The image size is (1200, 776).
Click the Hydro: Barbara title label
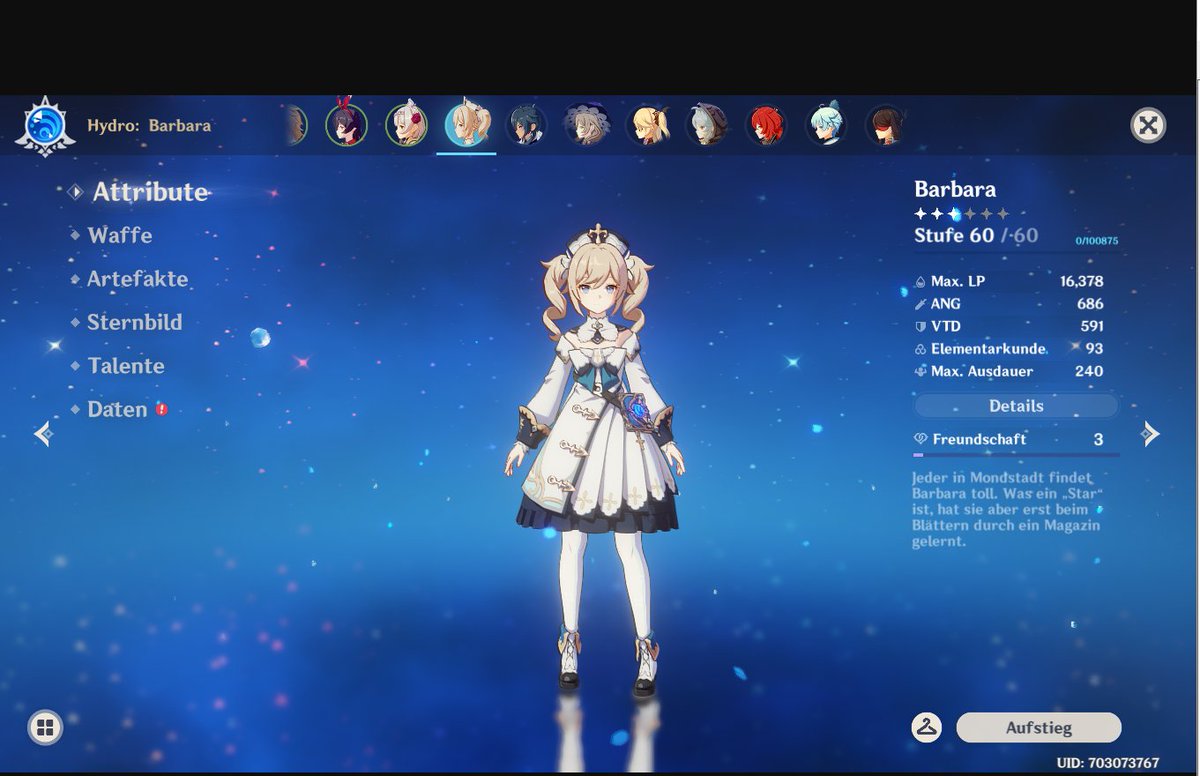coord(149,126)
